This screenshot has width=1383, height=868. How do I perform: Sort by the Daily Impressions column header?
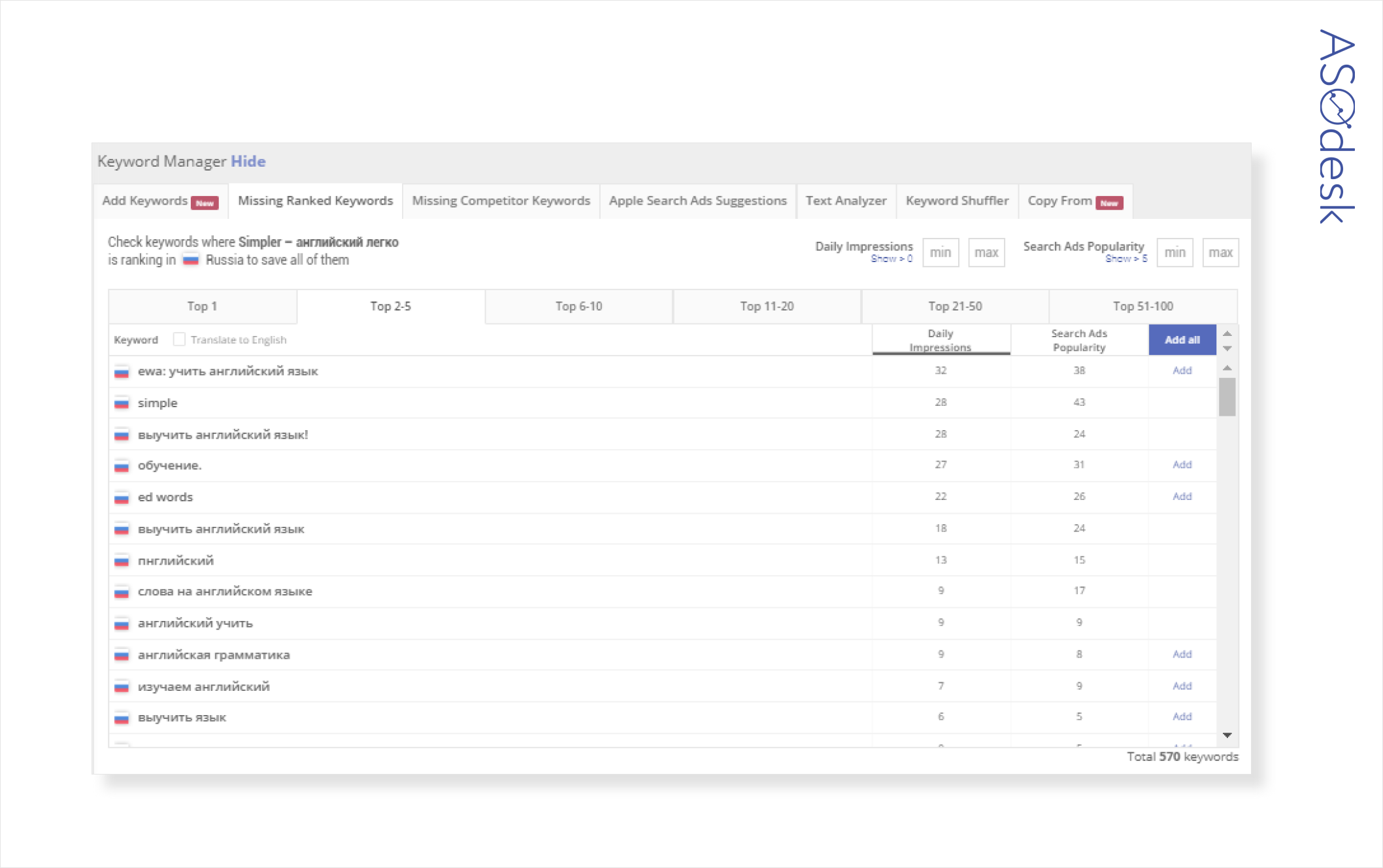(x=941, y=340)
